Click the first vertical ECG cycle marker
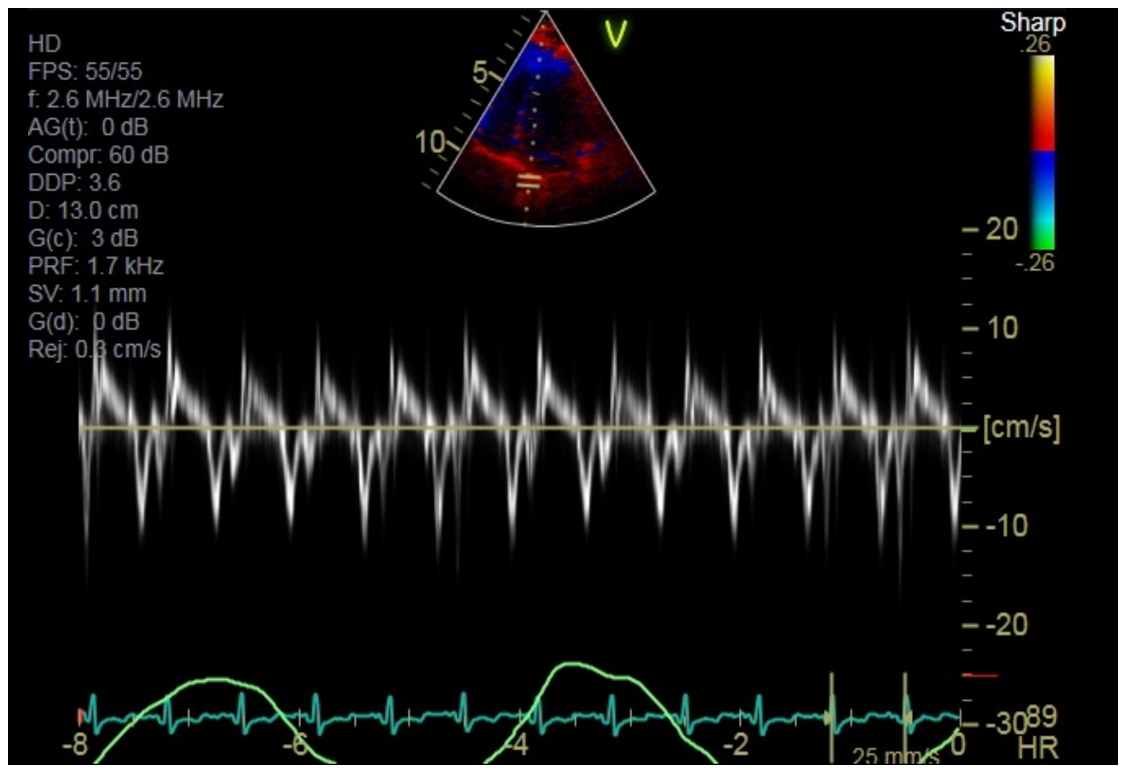 click(x=831, y=715)
